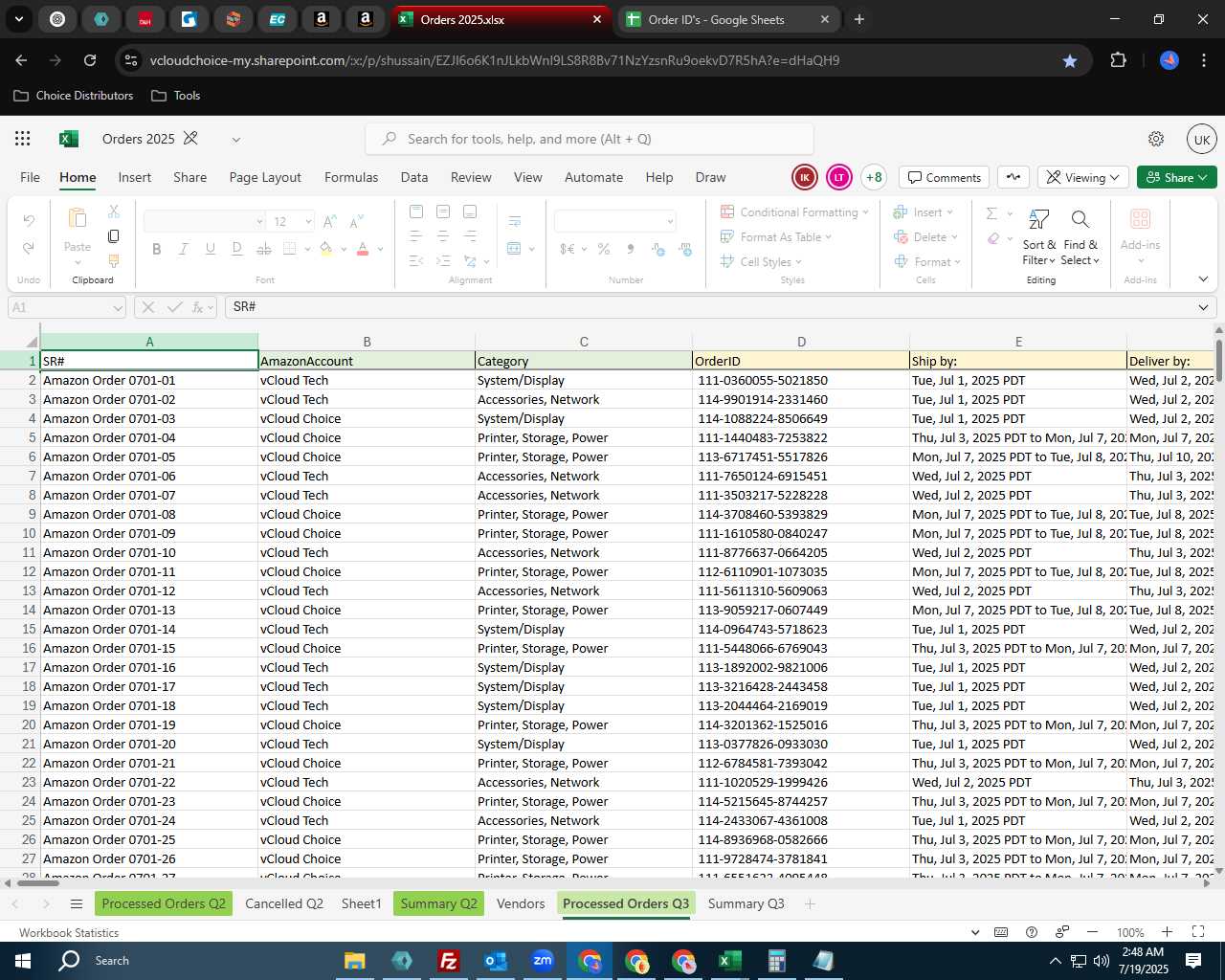The image size is (1225, 980).
Task: Expand status bar options chevron
Action: pos(975,932)
